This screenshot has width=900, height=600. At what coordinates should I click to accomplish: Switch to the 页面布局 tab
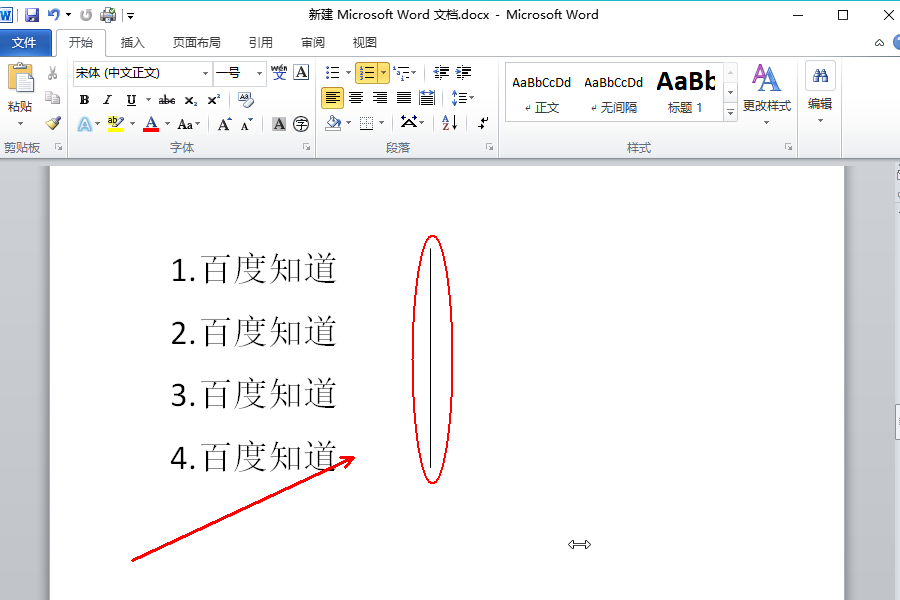point(196,42)
